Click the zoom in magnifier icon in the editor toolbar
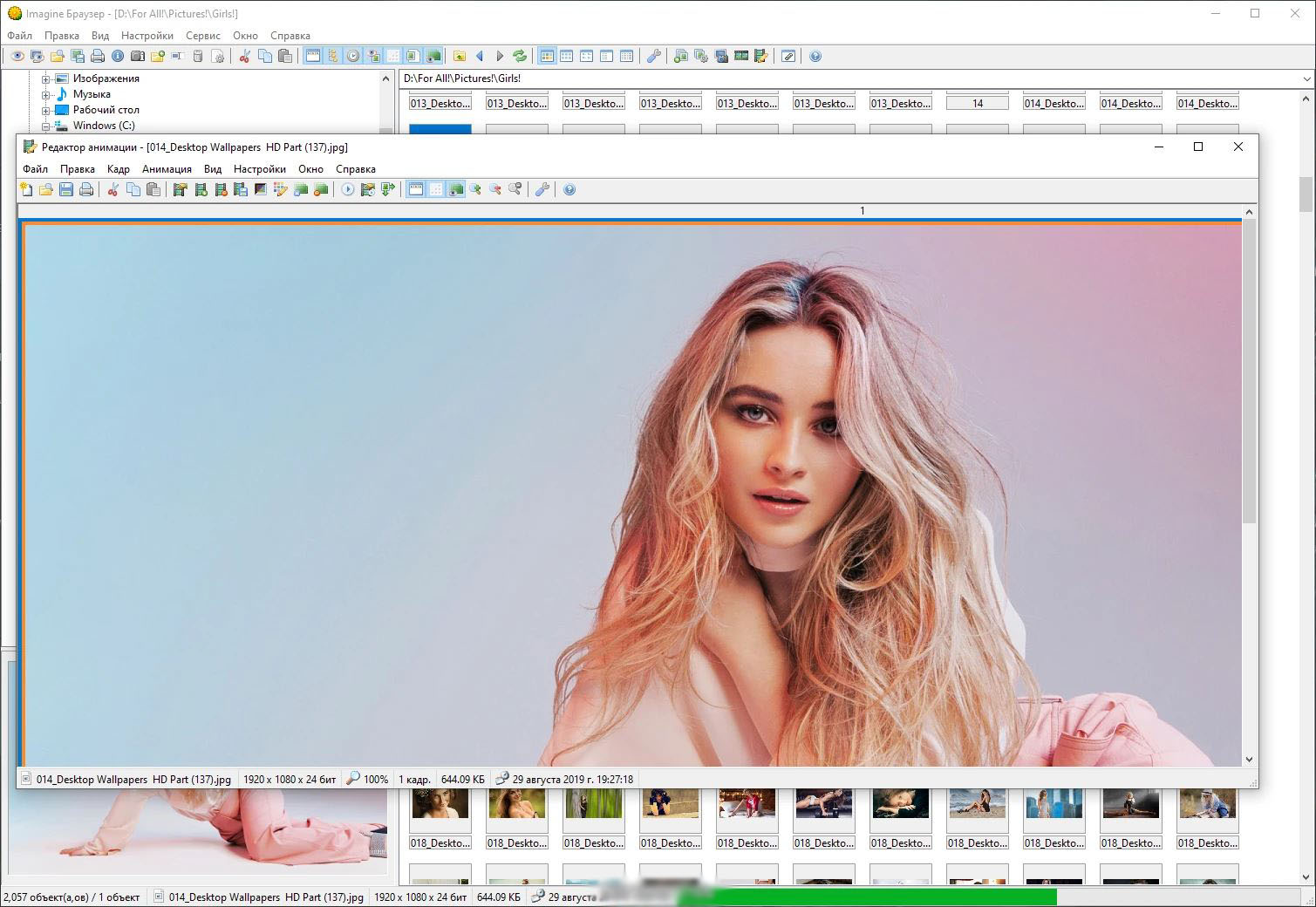Viewport: 1316px width, 907px height. [x=475, y=189]
